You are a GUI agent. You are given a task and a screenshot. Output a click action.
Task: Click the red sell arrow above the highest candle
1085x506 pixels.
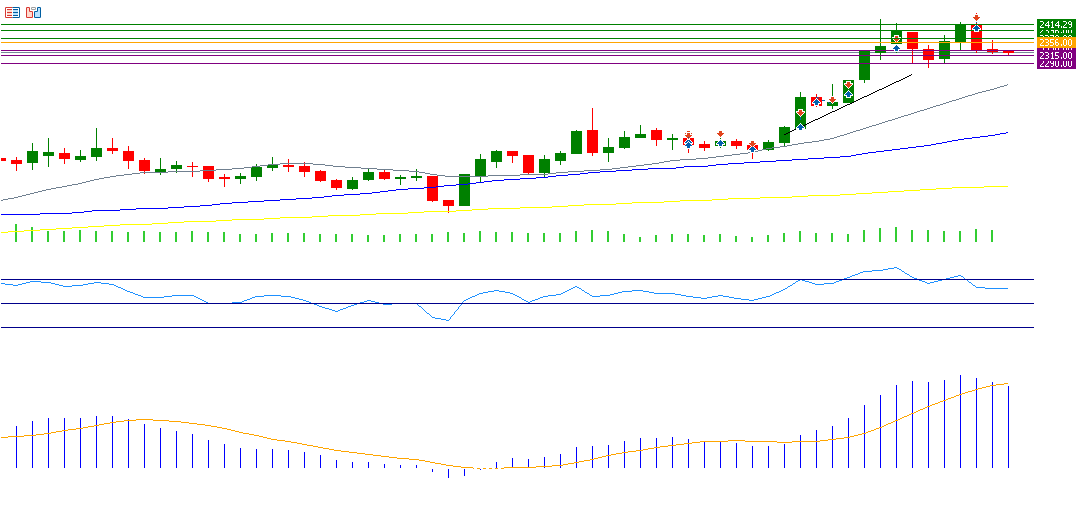(x=976, y=17)
